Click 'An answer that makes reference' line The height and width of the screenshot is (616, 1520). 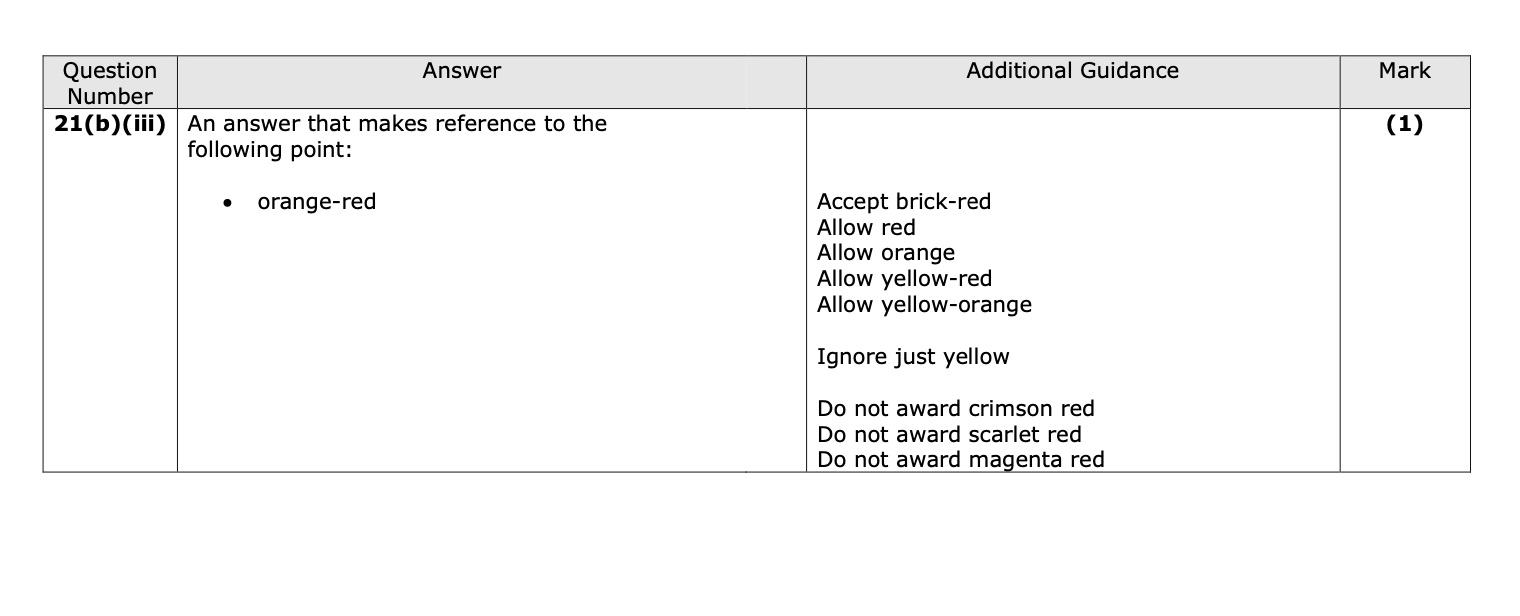(x=397, y=124)
